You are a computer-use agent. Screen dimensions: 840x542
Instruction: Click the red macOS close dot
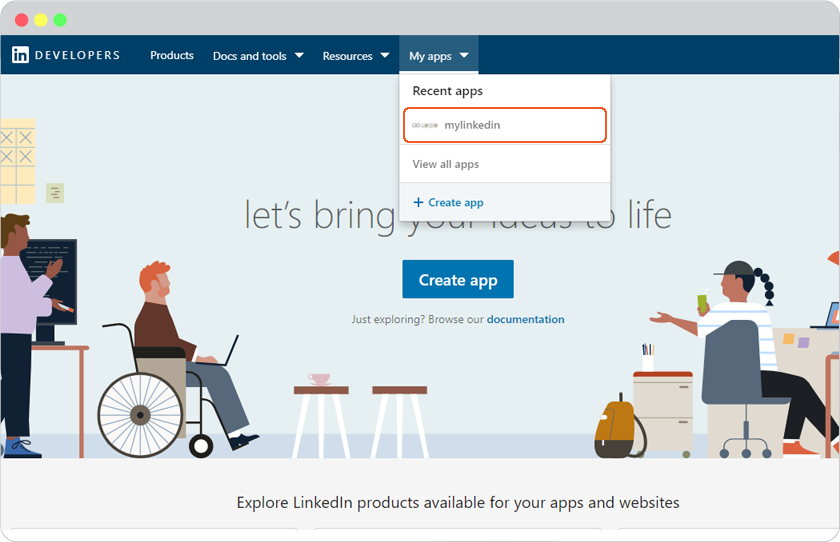21,20
